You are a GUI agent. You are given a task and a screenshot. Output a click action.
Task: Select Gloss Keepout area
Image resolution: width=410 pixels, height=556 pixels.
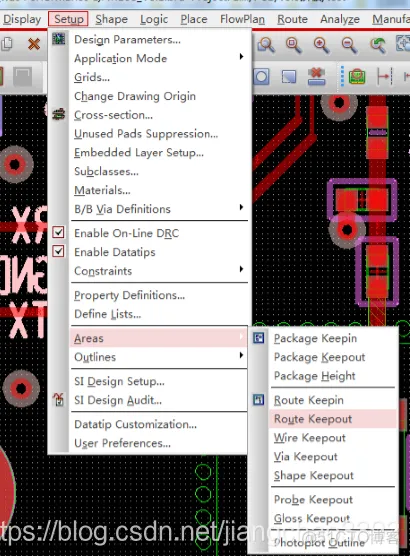pyautogui.click(x=311, y=518)
